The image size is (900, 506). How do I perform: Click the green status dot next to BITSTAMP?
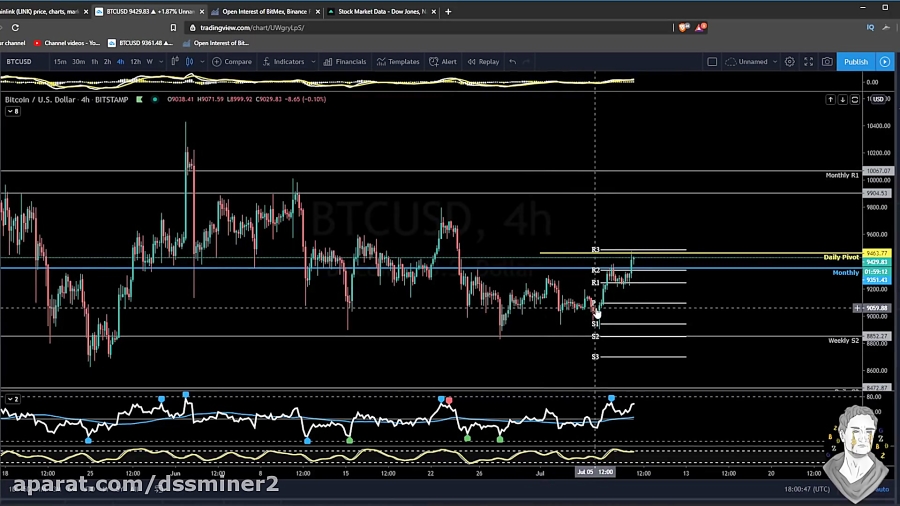pos(154,99)
